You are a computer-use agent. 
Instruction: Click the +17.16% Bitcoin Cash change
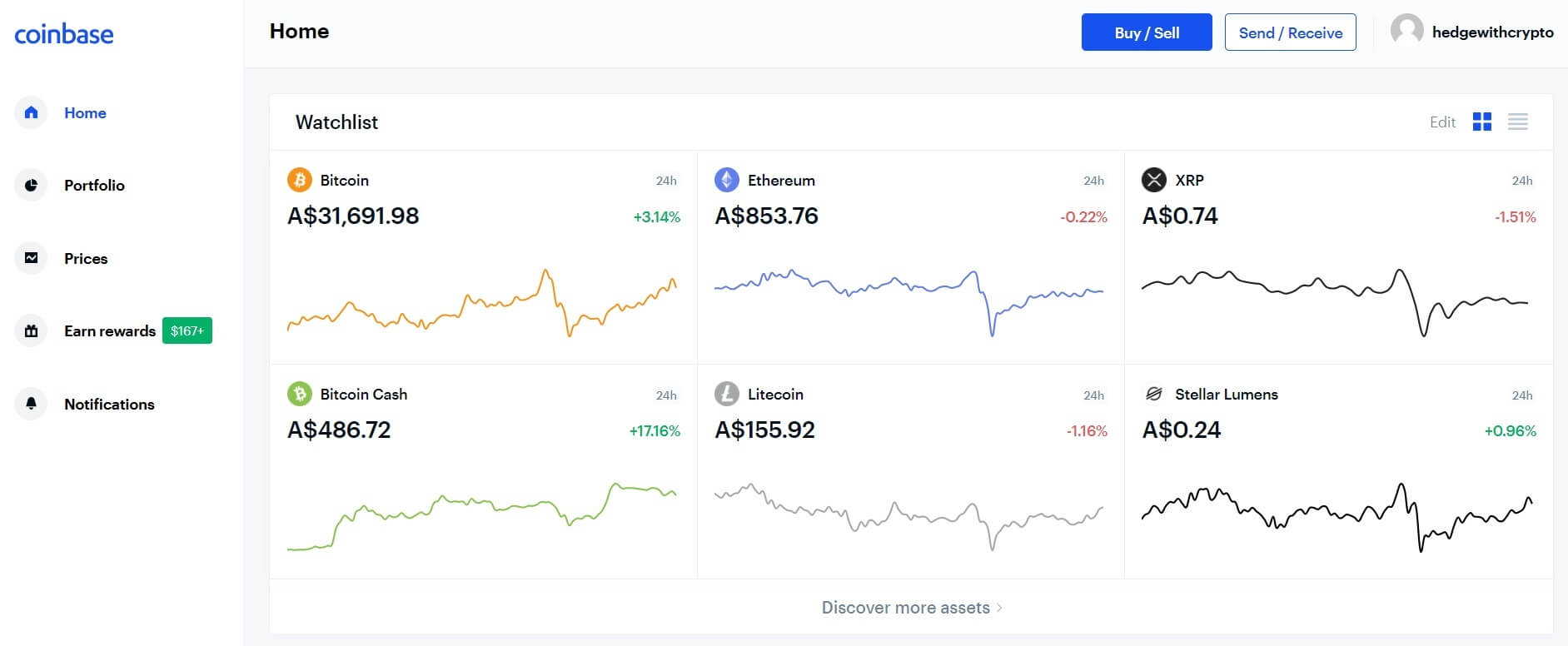click(x=655, y=431)
